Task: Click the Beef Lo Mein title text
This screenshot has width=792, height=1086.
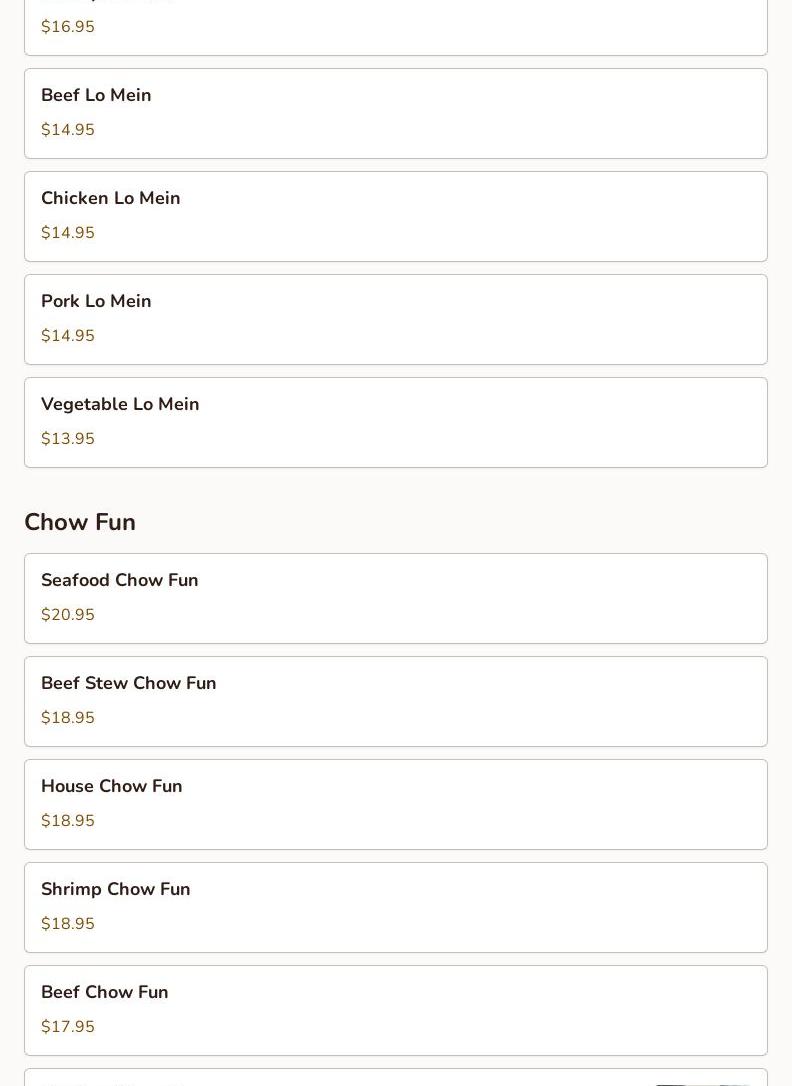Action: [96, 95]
